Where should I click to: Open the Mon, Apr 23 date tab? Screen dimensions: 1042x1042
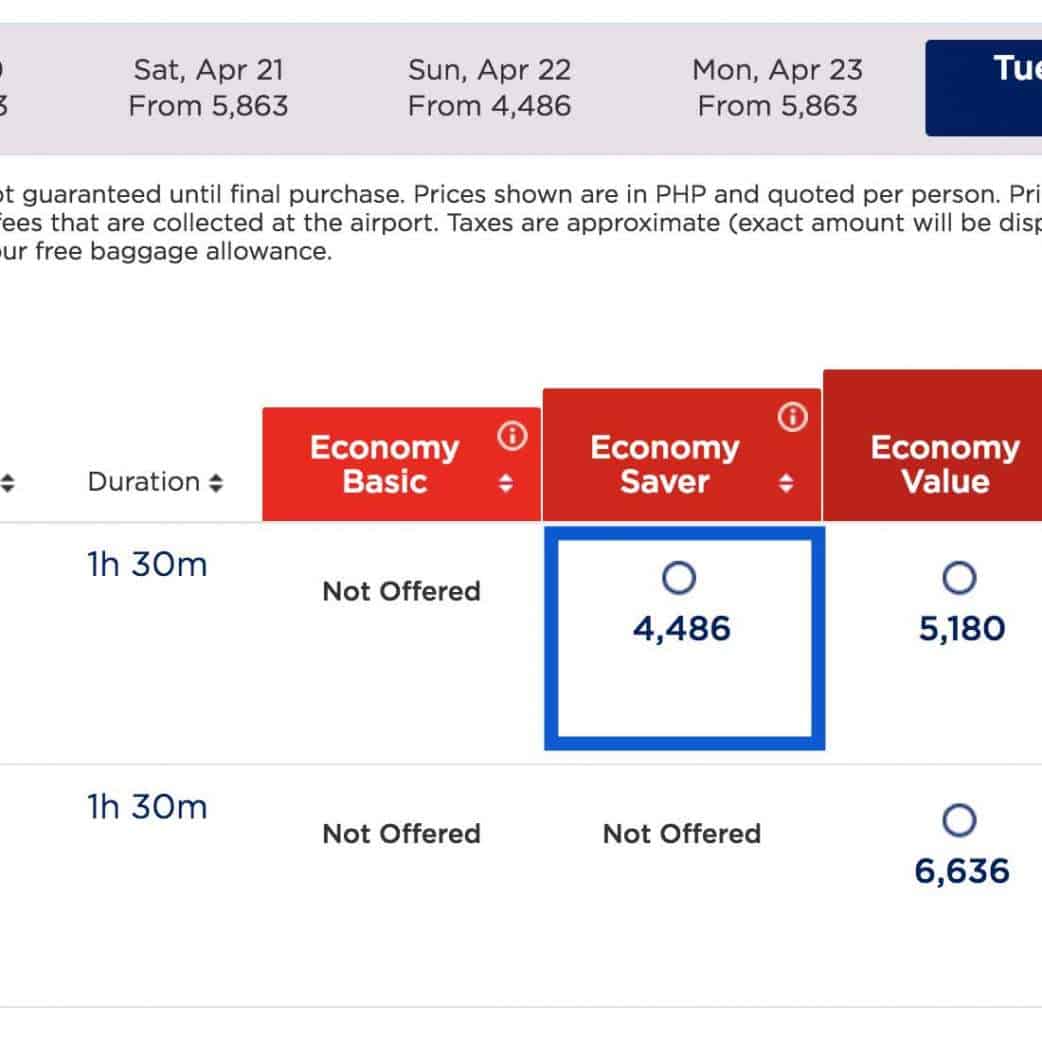click(777, 88)
